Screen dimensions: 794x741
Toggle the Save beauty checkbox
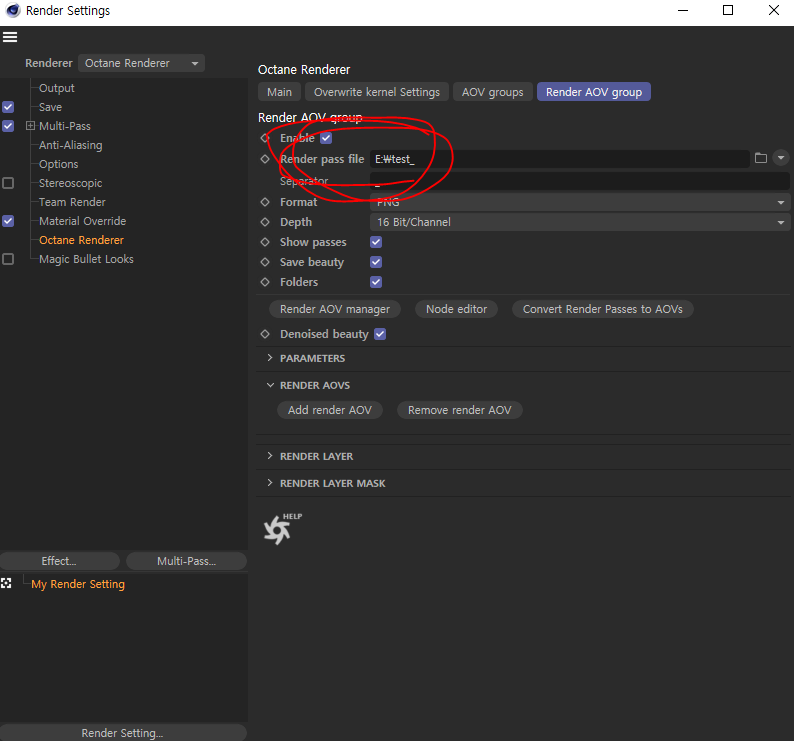coord(376,262)
